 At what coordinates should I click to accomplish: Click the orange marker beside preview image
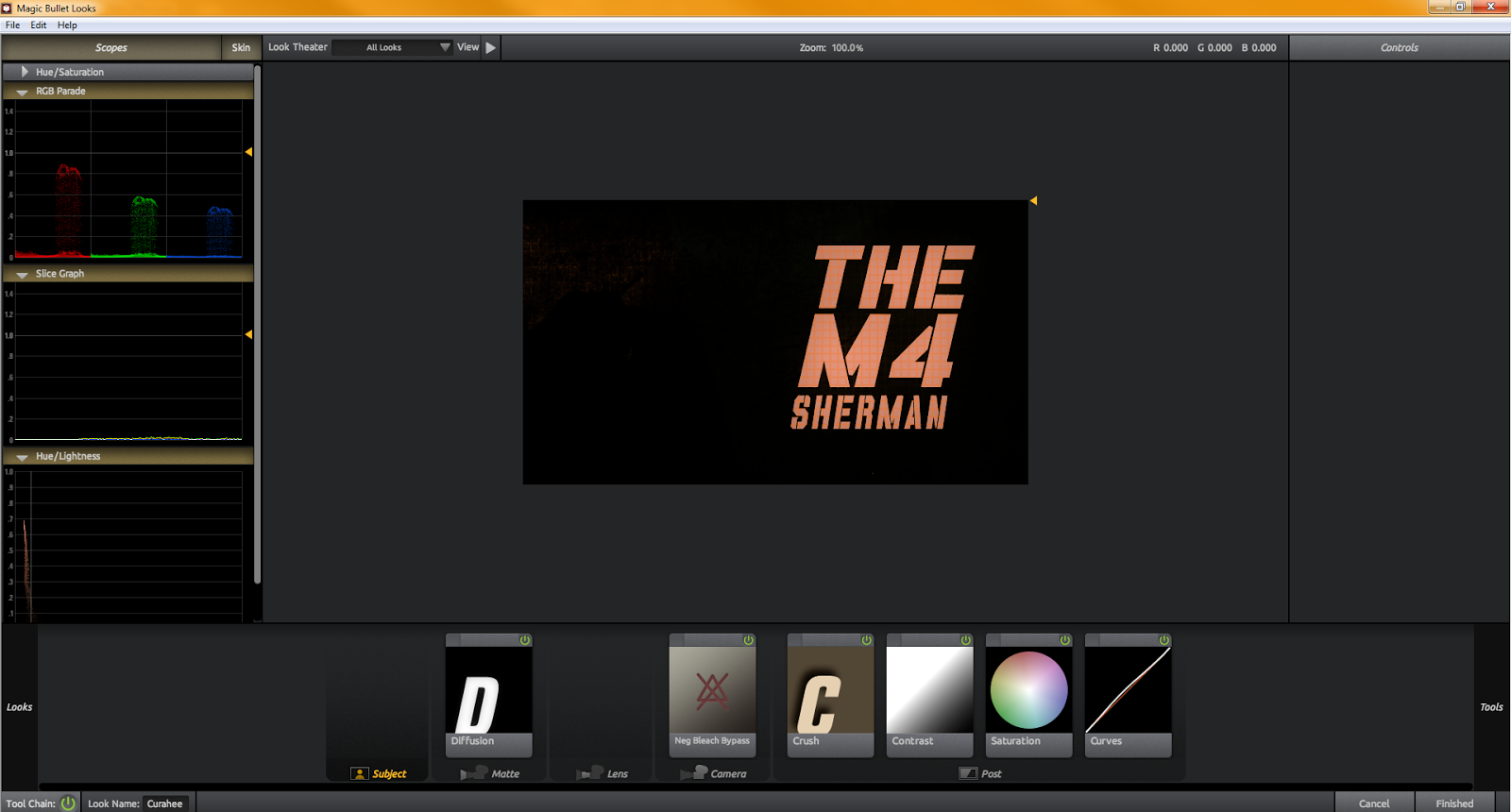(1033, 200)
